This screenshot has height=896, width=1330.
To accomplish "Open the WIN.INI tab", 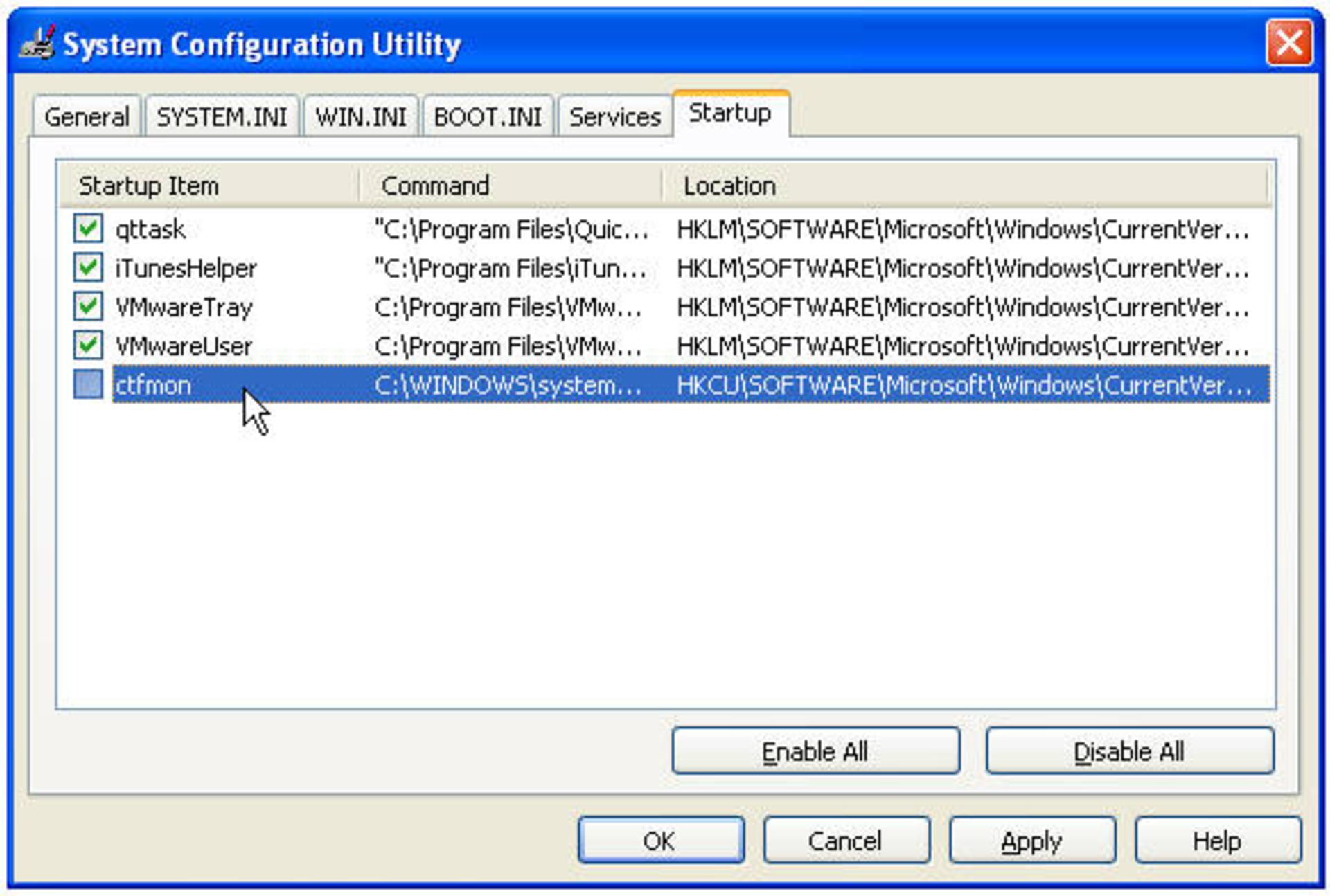I will tap(360, 116).
